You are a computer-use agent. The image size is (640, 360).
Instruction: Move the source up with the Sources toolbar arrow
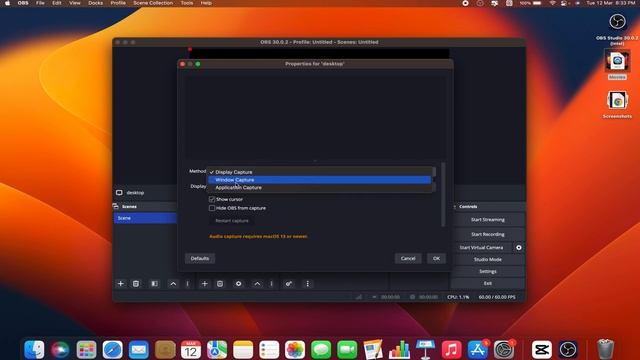coord(257,284)
